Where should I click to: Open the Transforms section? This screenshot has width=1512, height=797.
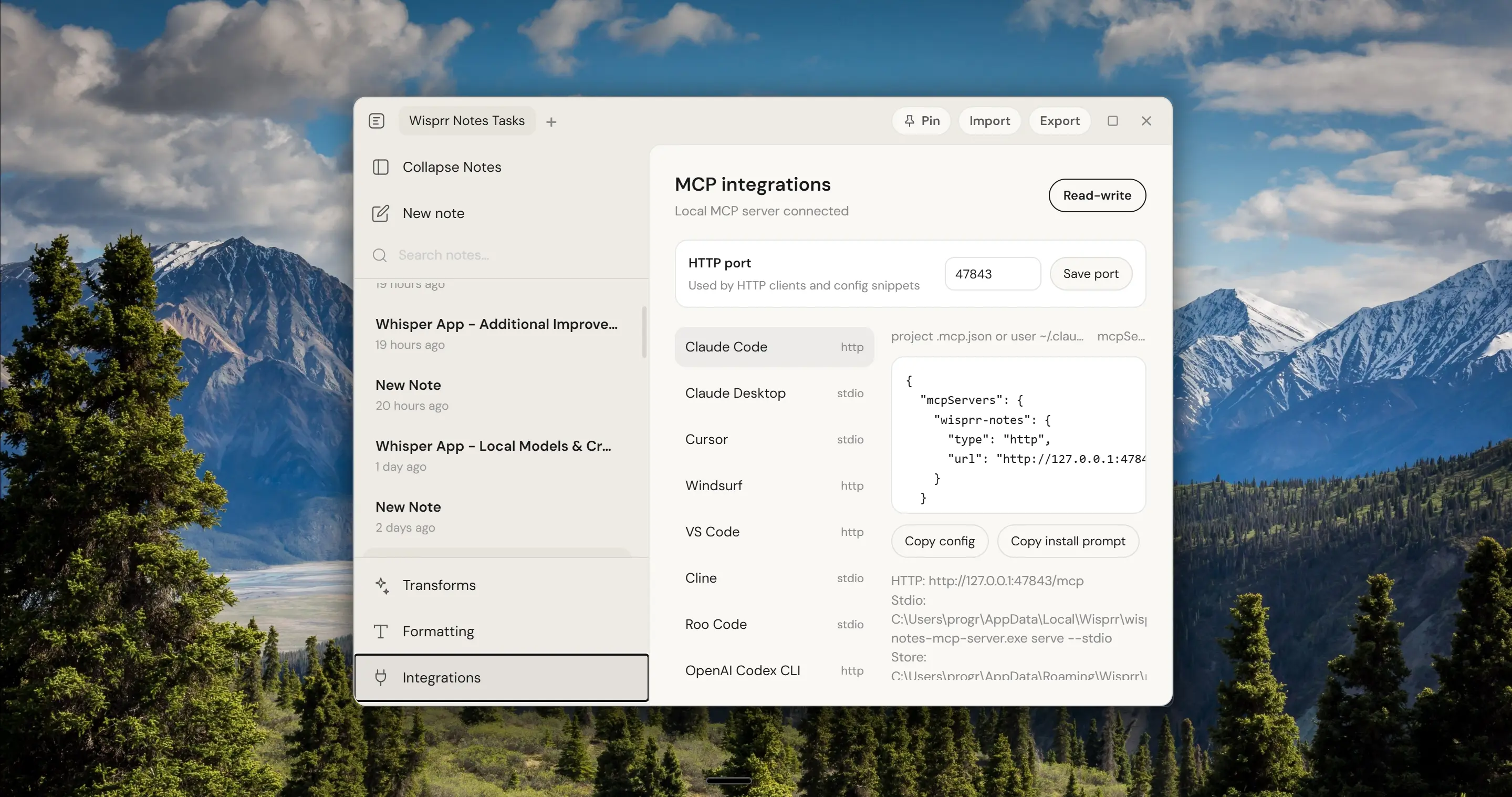click(502, 585)
